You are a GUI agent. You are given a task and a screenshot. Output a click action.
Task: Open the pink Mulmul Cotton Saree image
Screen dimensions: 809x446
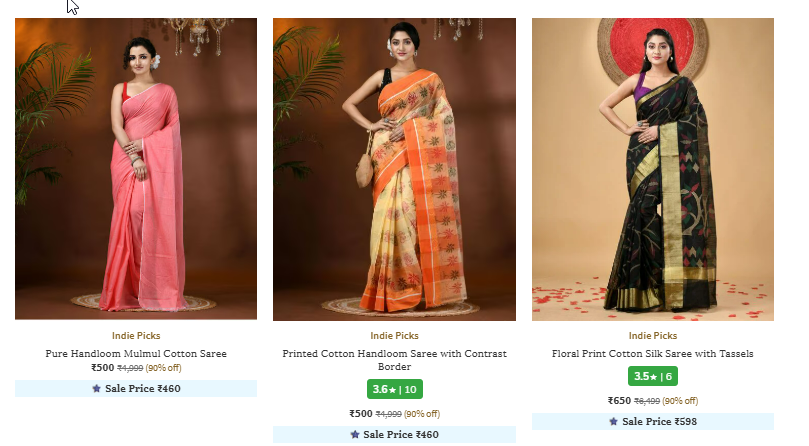136,169
